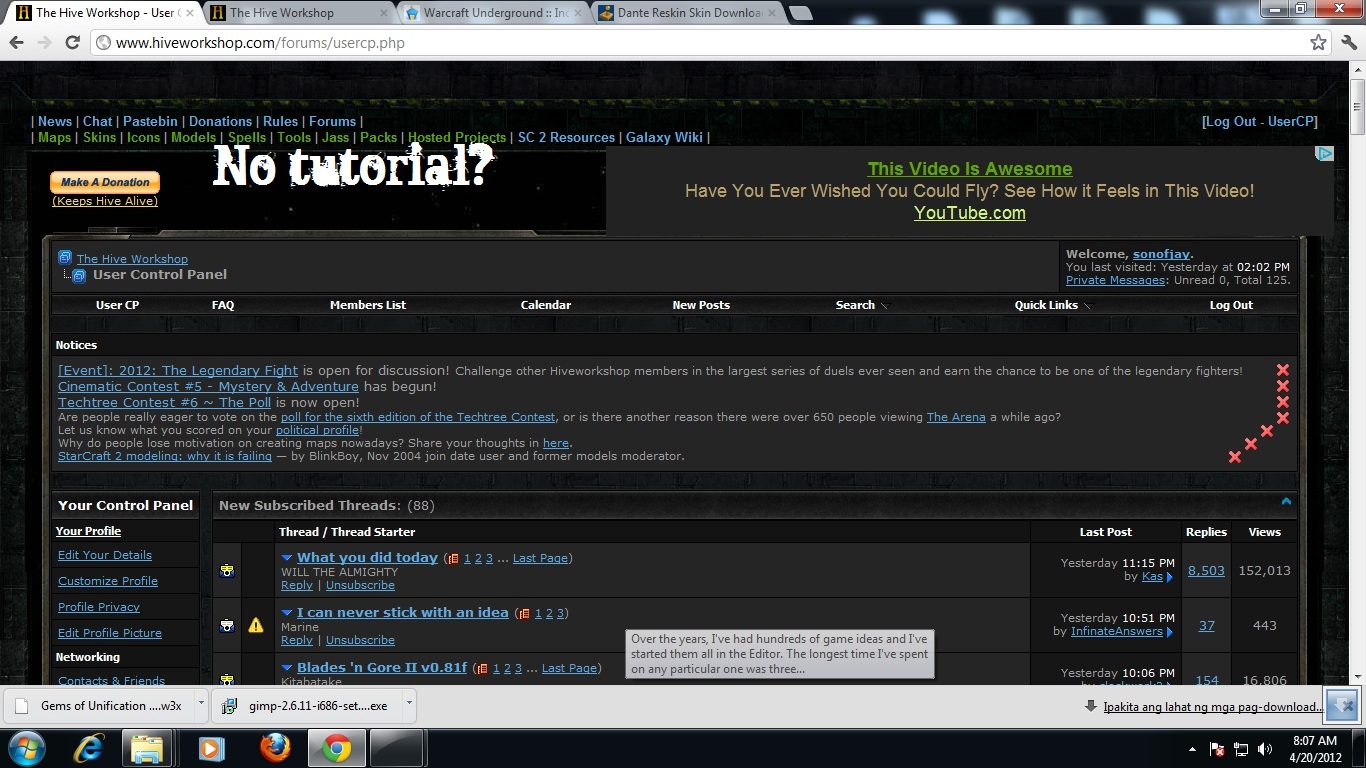Reload the page with the refresh icon
The height and width of the screenshot is (768, 1366).
click(x=72, y=43)
